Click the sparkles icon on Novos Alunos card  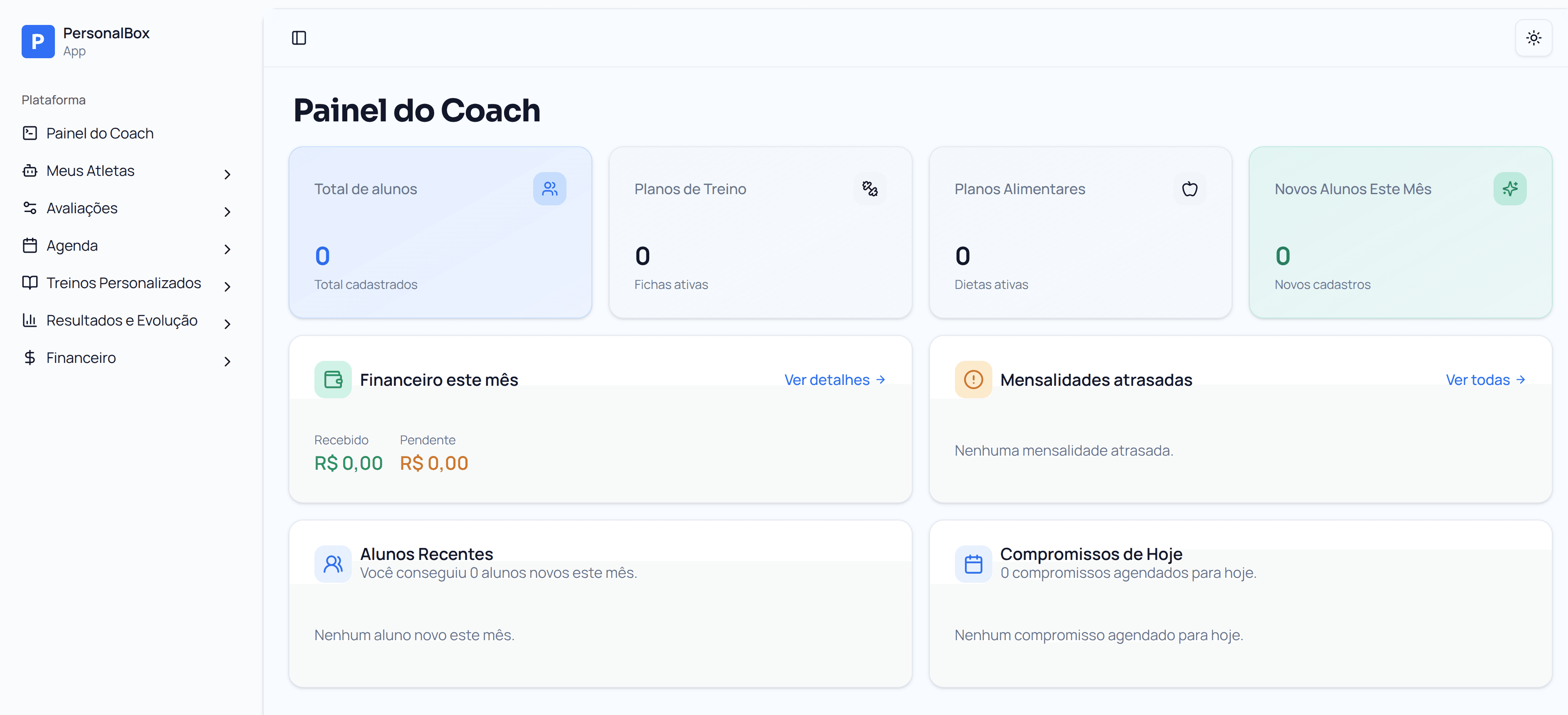(1510, 189)
